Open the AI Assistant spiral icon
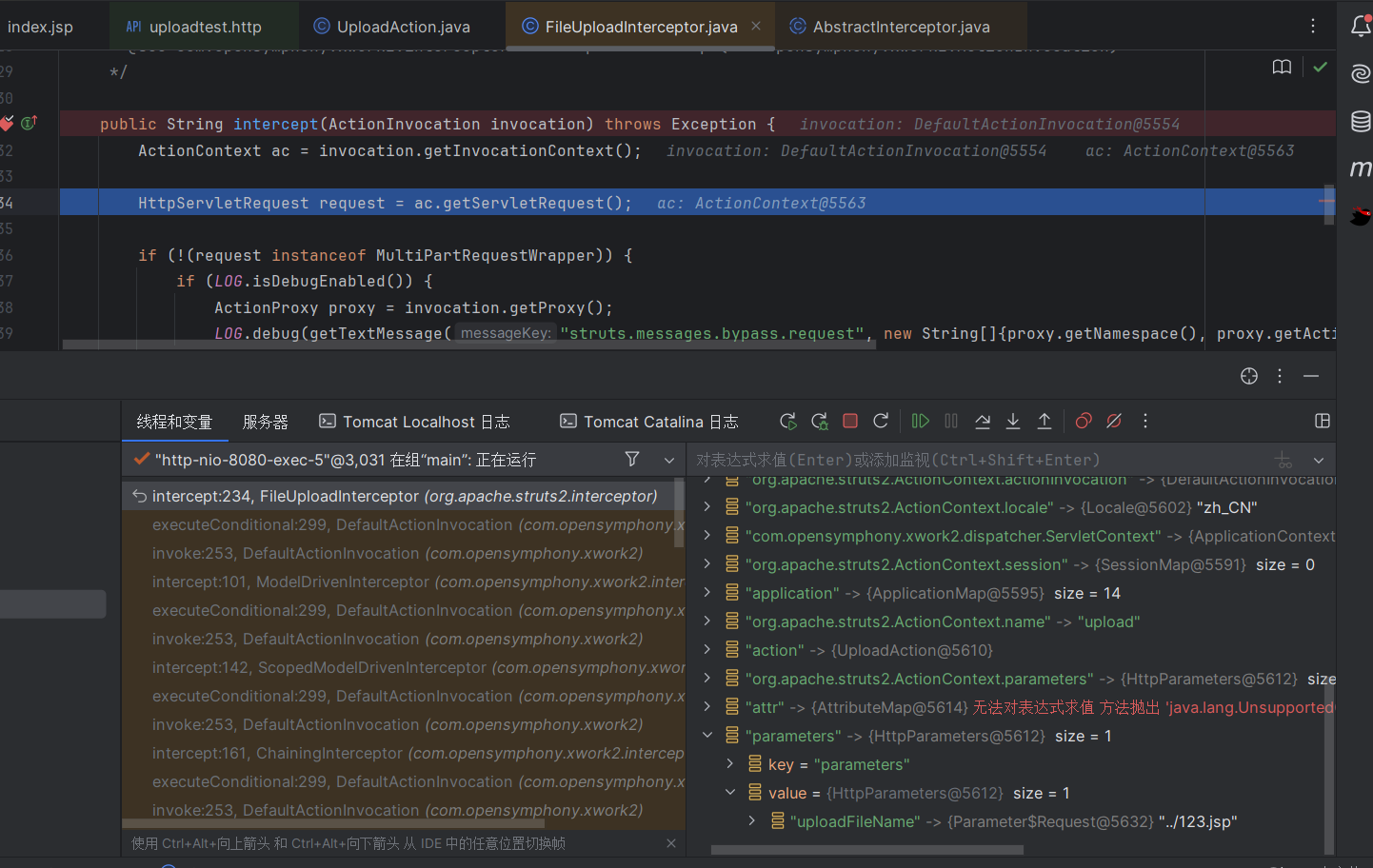1373x868 pixels. coord(1361,73)
